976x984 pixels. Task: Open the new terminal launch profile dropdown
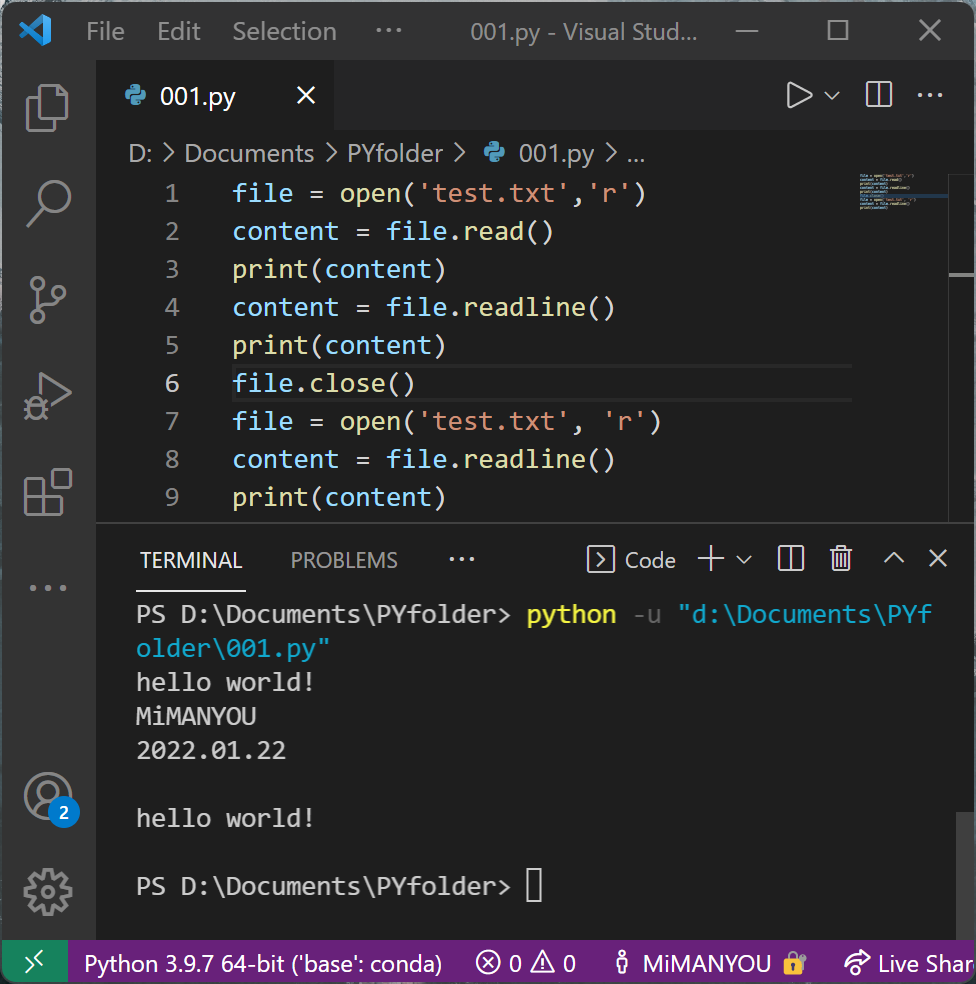[x=744, y=559]
